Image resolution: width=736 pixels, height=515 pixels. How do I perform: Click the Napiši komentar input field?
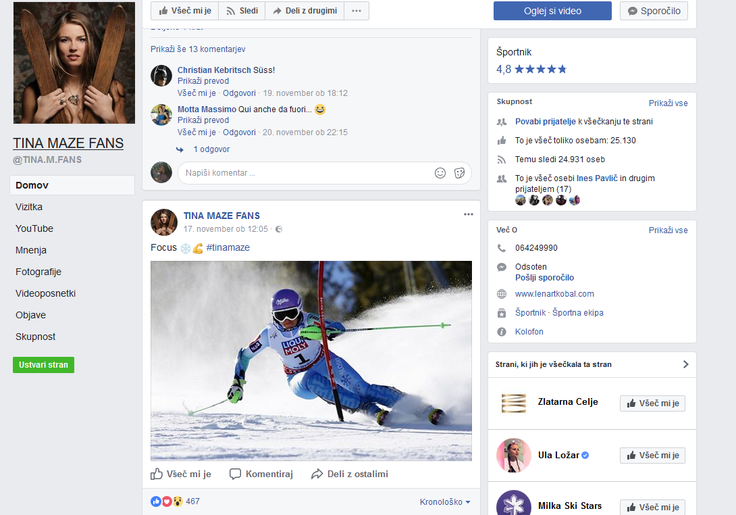click(324, 173)
